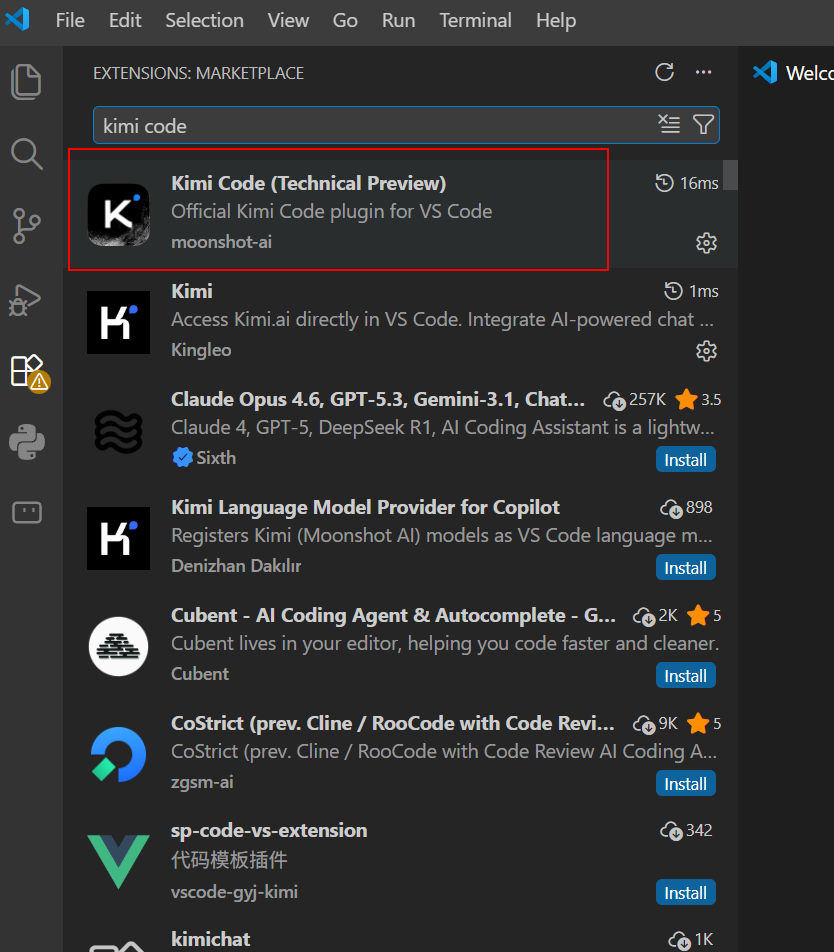The height and width of the screenshot is (952, 834).
Task: Install the CoStrict extension
Action: coord(685,784)
